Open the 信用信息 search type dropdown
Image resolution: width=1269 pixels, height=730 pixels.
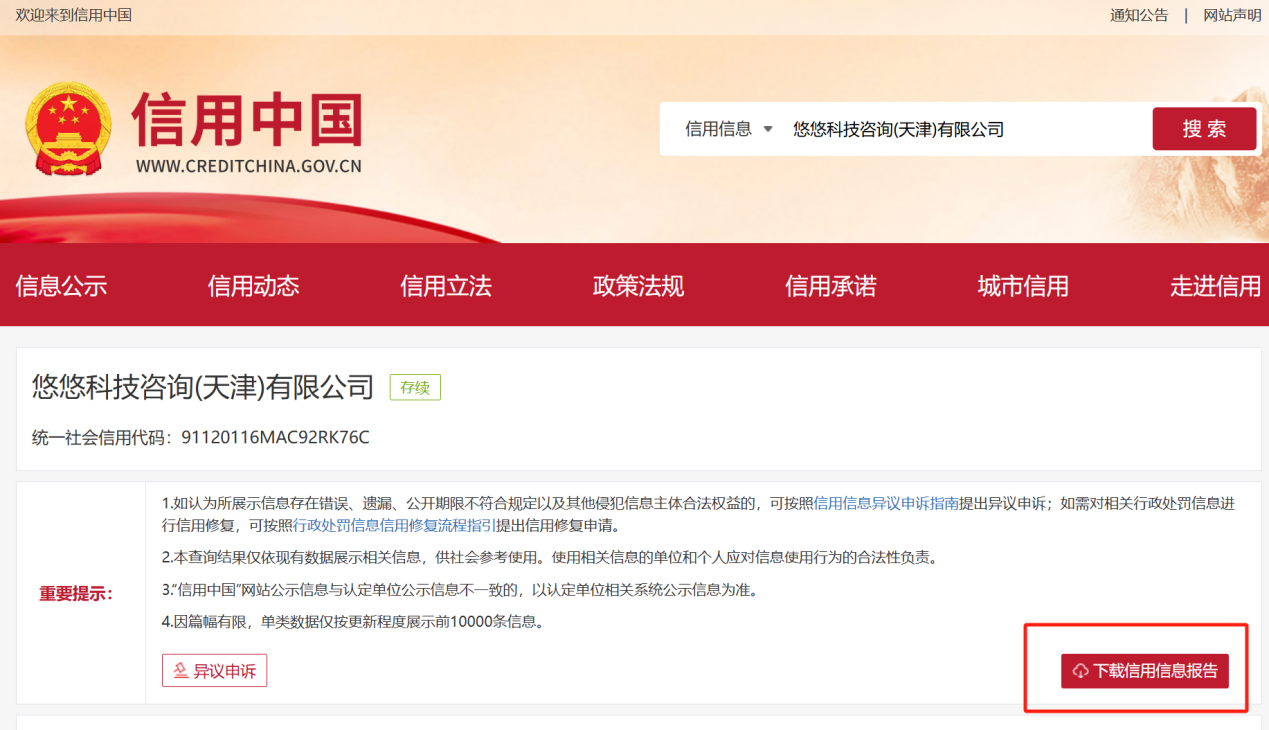pos(729,129)
